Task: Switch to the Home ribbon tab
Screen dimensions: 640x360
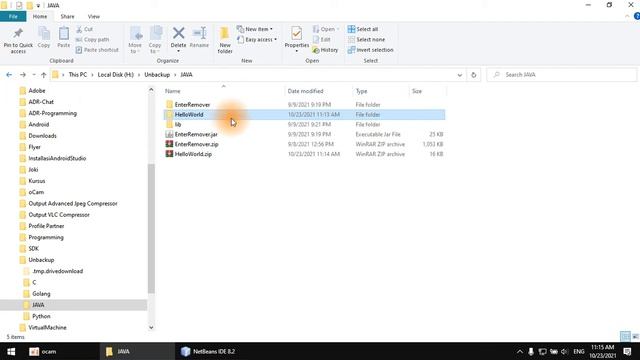Action: coord(40,16)
